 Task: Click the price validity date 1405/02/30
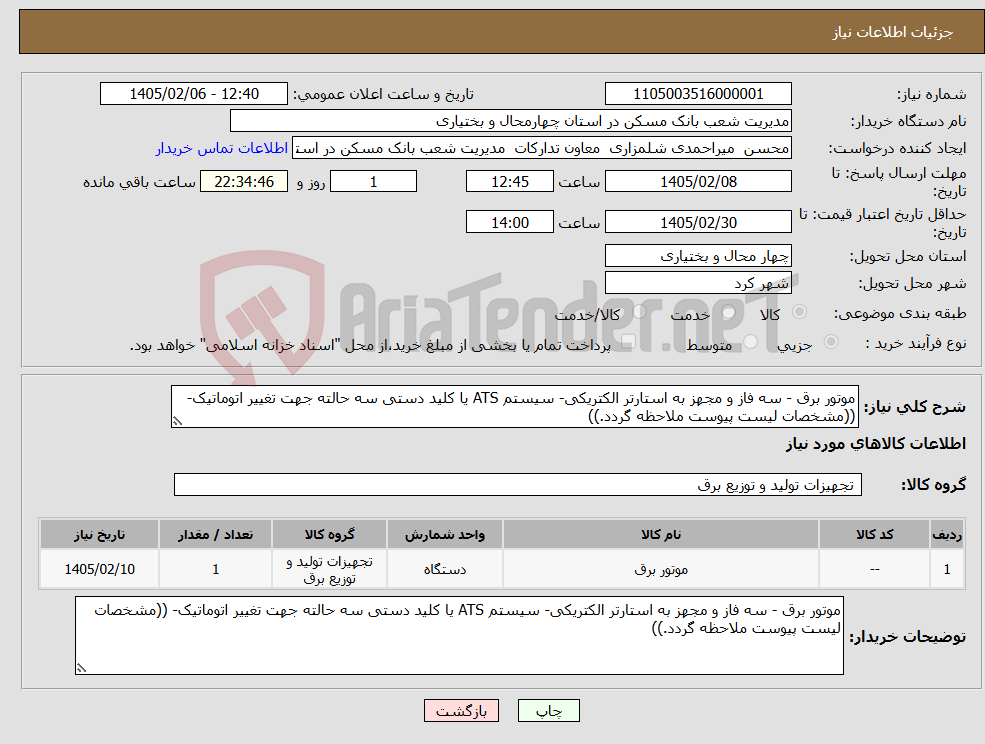(x=698, y=222)
